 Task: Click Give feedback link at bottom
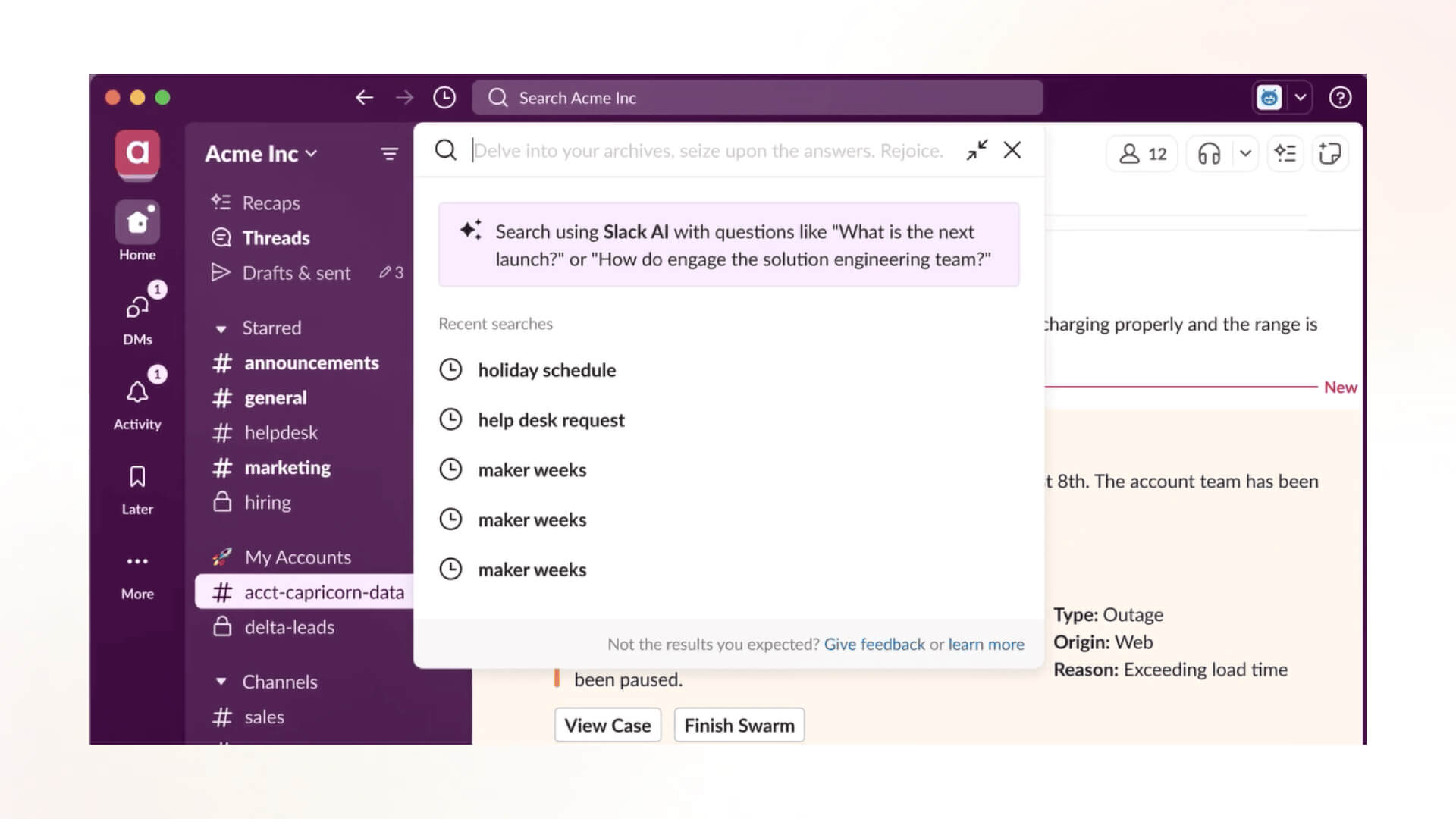872,643
